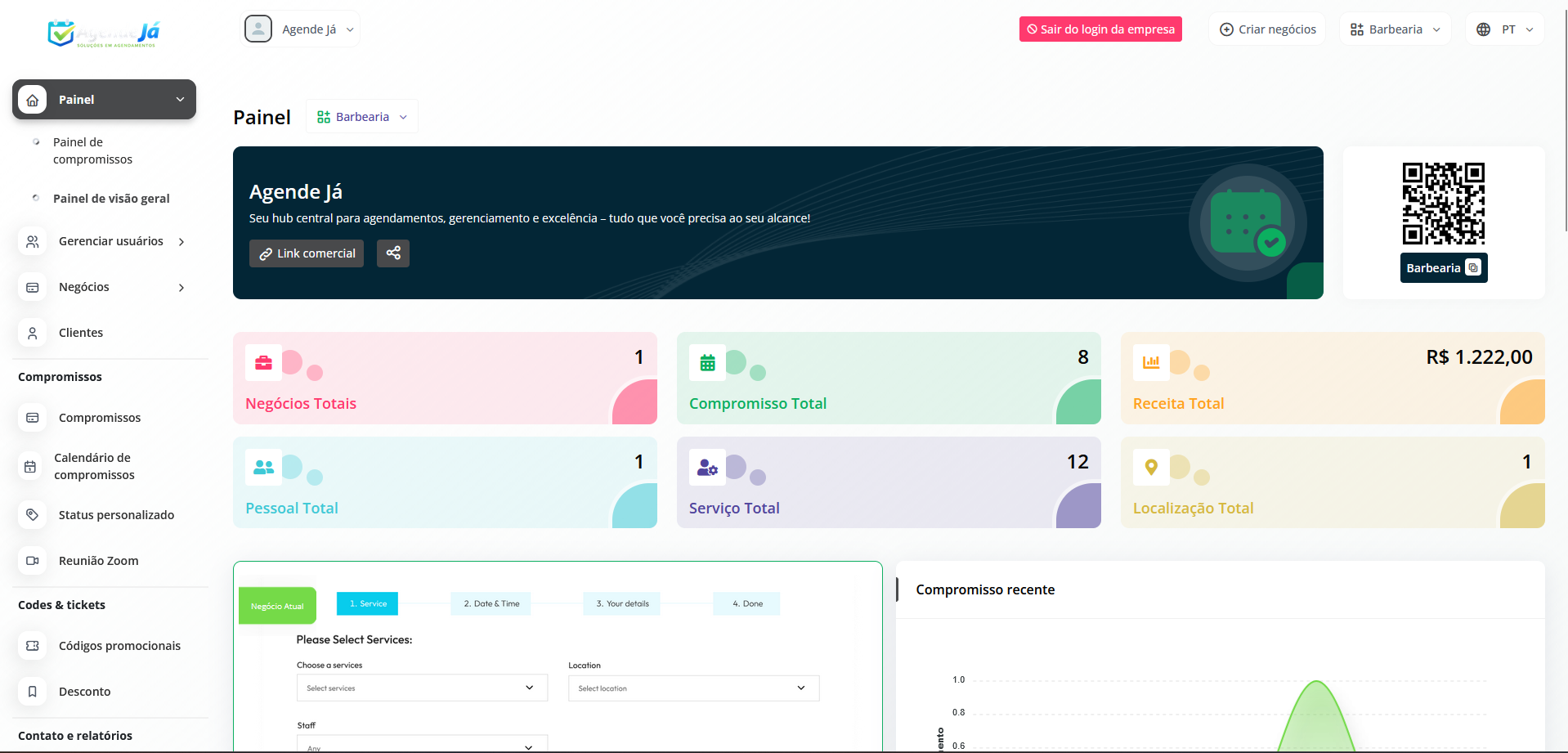Click the people icon on Pessoal Total card
The image size is (1568, 753).
point(263,468)
